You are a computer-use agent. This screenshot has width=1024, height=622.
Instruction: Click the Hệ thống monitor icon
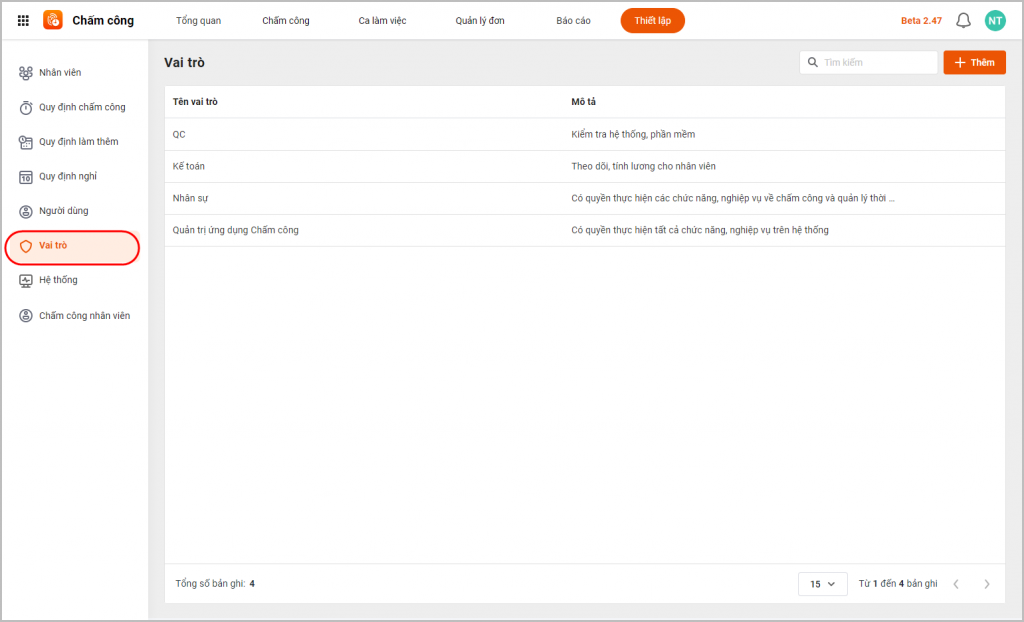(26, 281)
